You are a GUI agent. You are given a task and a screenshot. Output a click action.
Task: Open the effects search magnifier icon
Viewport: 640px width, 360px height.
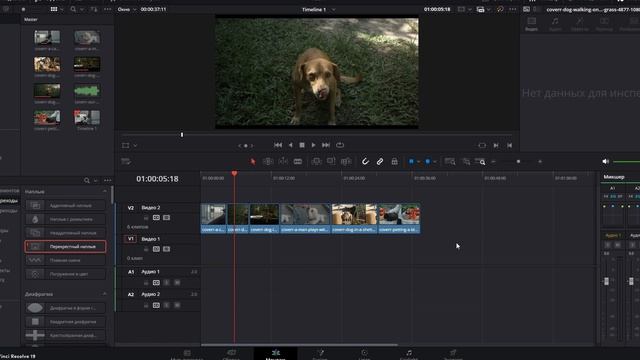[87, 180]
